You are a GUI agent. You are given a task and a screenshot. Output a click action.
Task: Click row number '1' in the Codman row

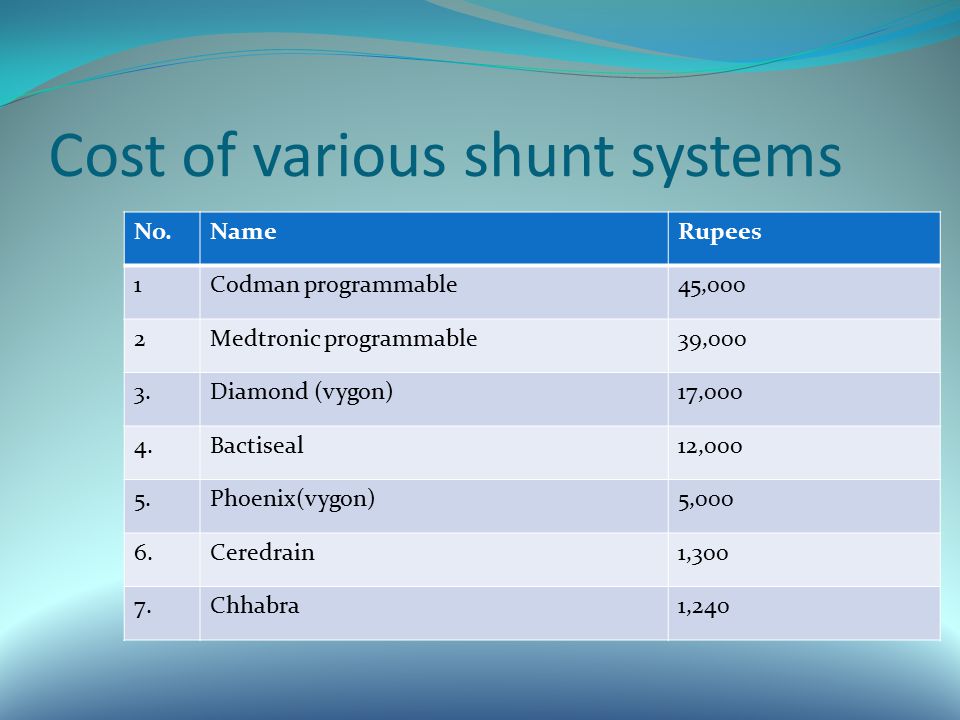pos(162,292)
